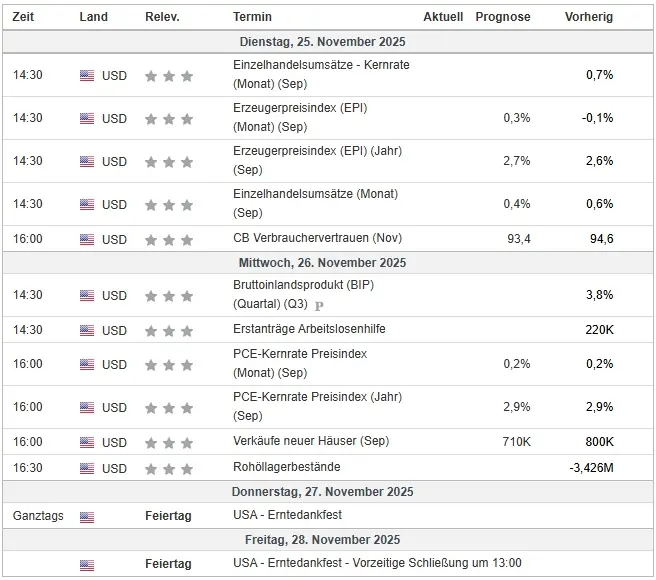Sort by the Zeit column header
The width and height of the screenshot is (656, 580).
click(x=26, y=17)
